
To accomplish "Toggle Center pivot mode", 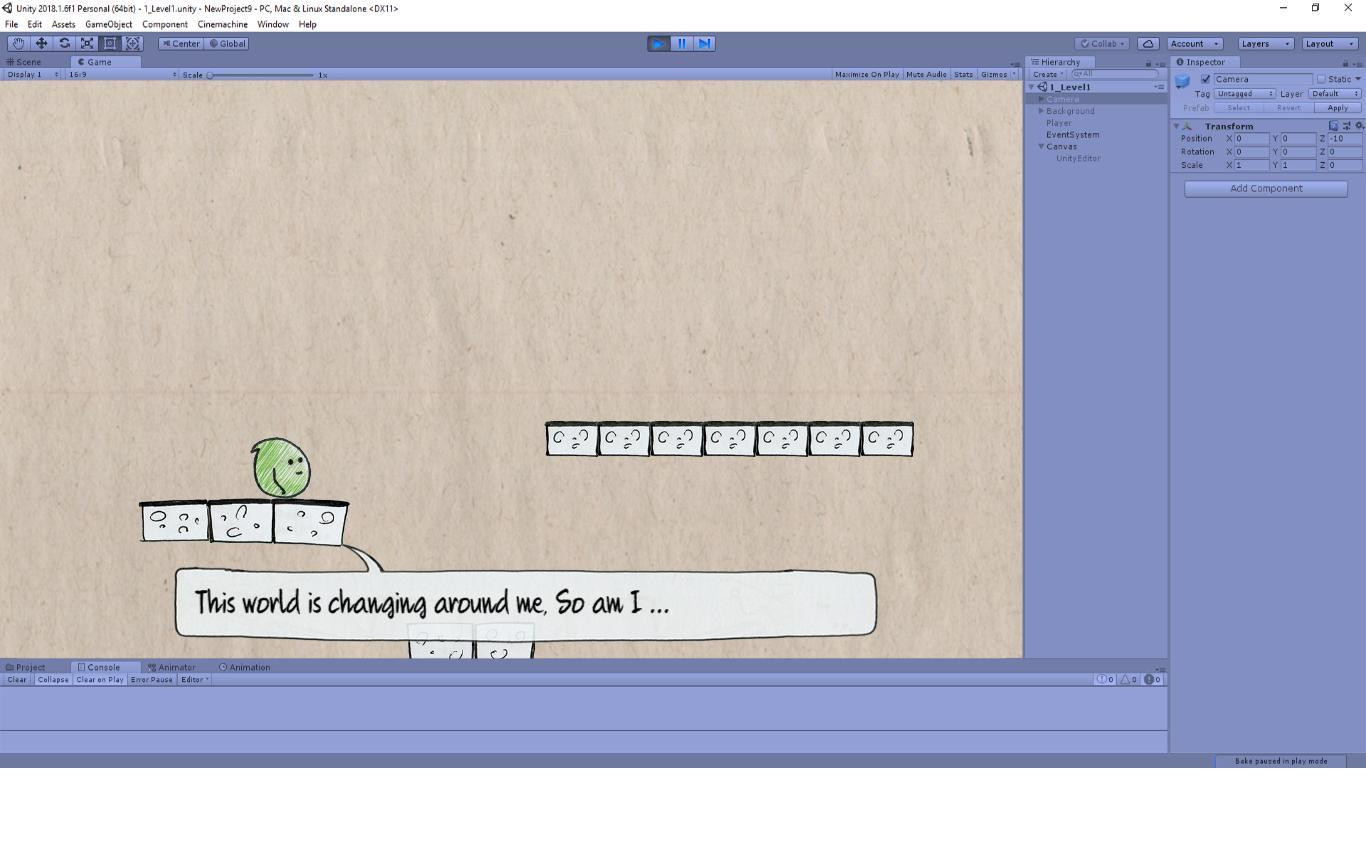I will [x=181, y=43].
